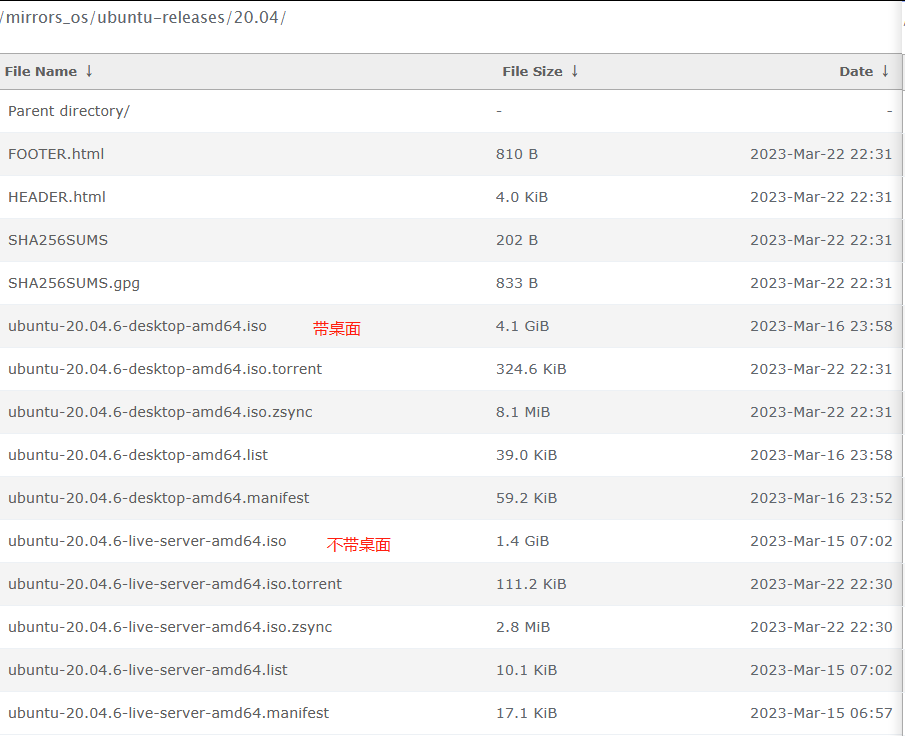Select the 833 B size value
This screenshot has width=905, height=736.
coord(517,283)
